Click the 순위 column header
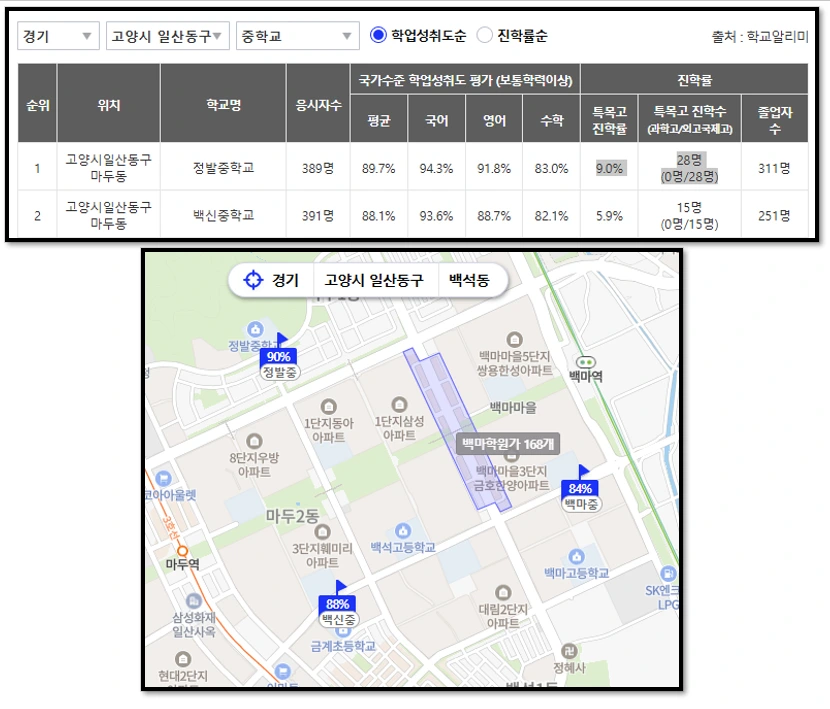830x709 pixels. (x=37, y=103)
